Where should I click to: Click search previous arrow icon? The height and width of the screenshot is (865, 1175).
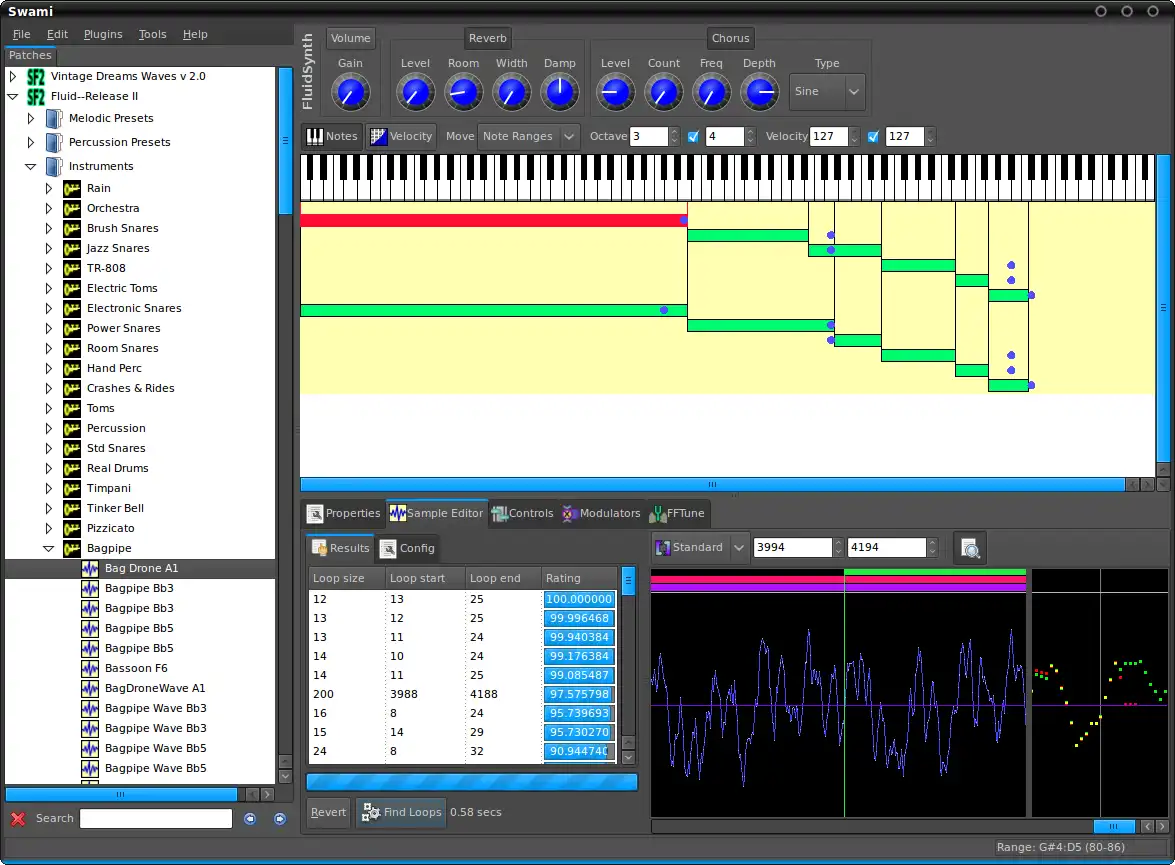(250, 819)
